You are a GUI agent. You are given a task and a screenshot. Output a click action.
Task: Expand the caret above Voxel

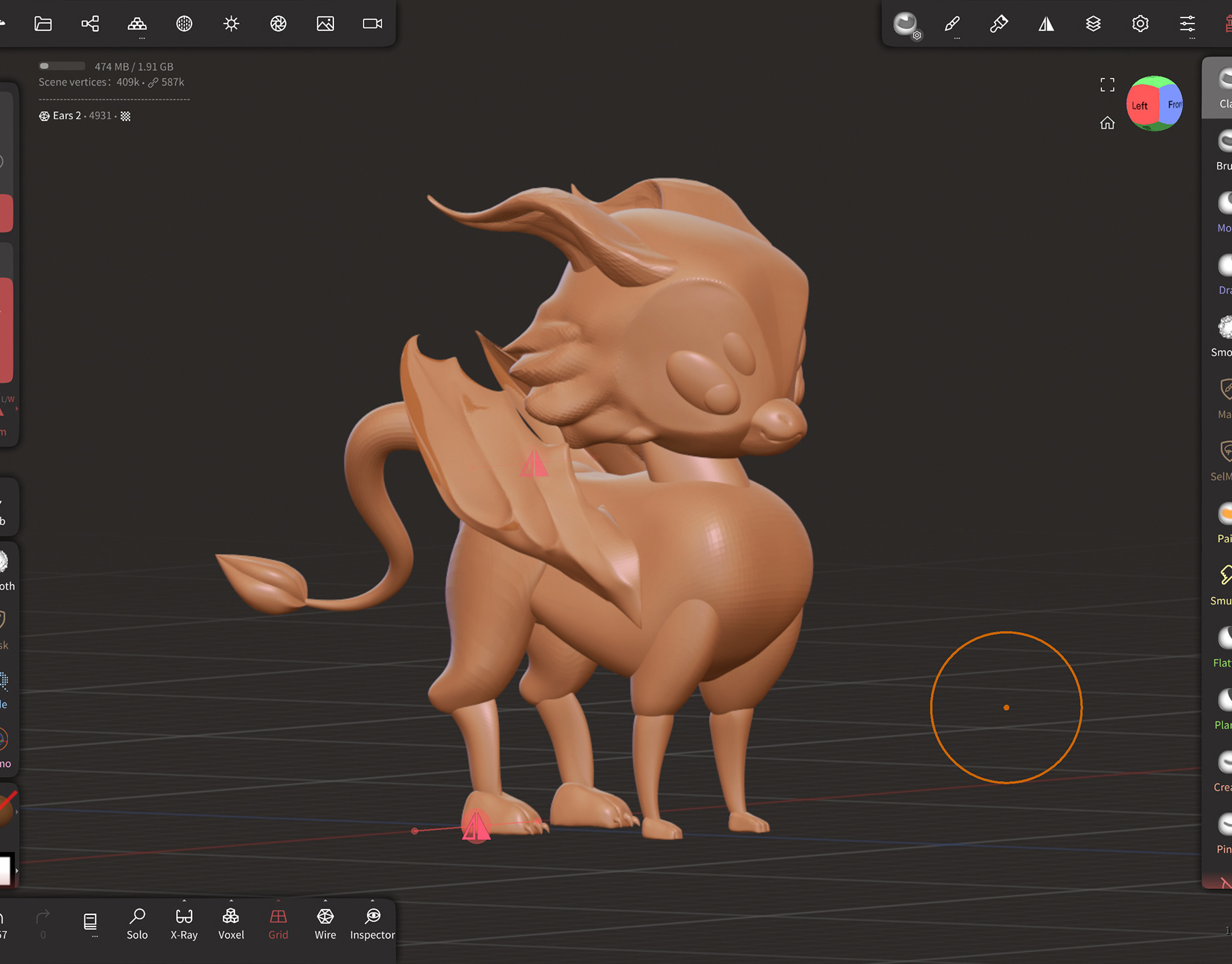(x=231, y=900)
